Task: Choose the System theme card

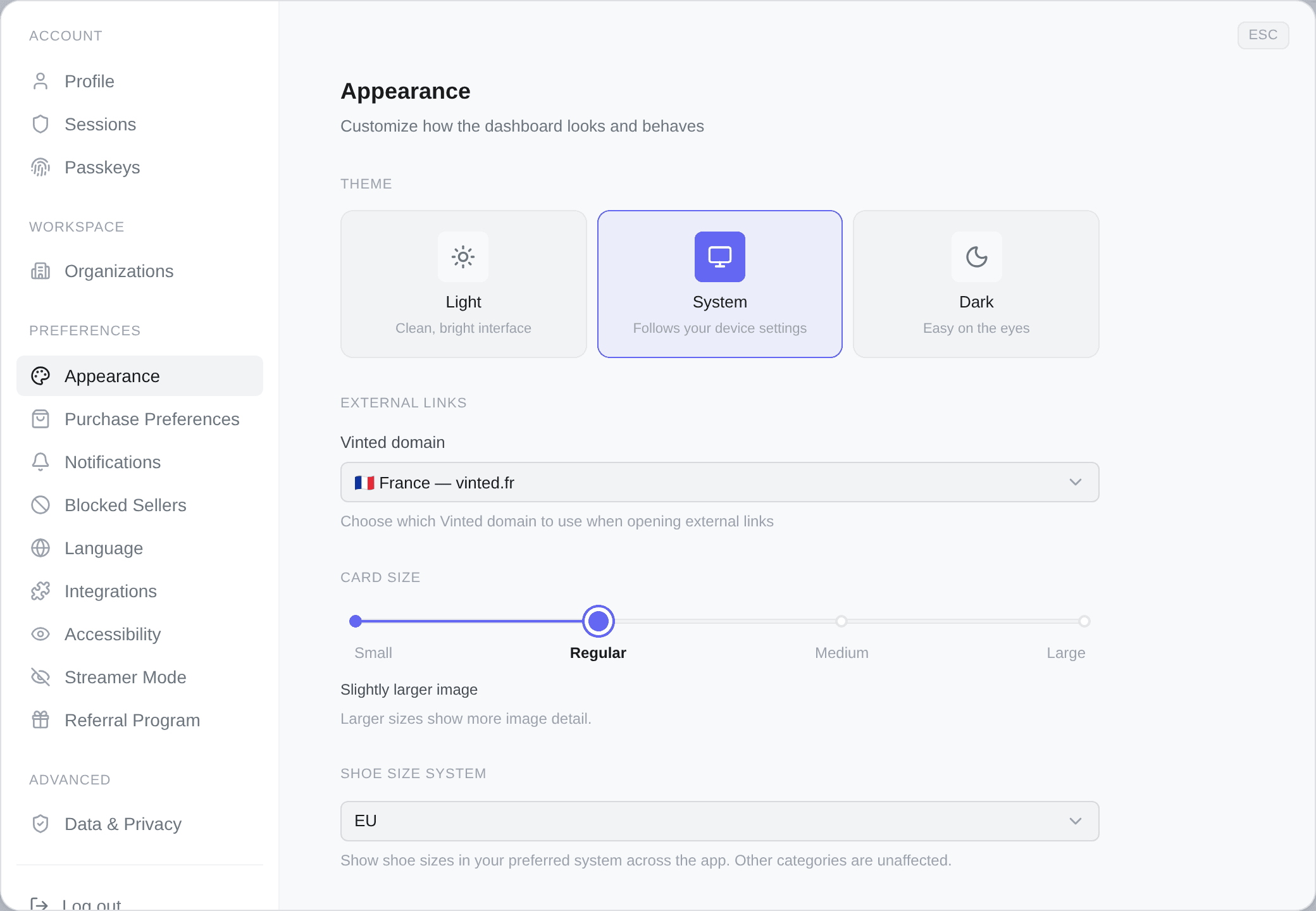Action: click(720, 284)
